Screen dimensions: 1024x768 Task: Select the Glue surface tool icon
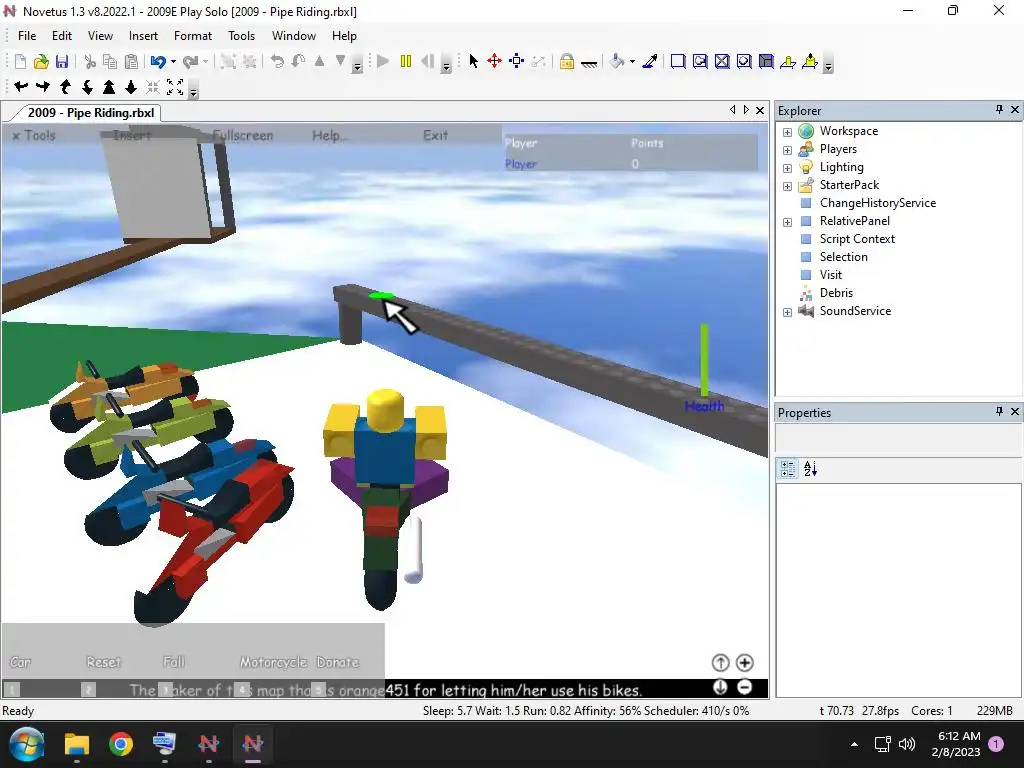tap(700, 61)
